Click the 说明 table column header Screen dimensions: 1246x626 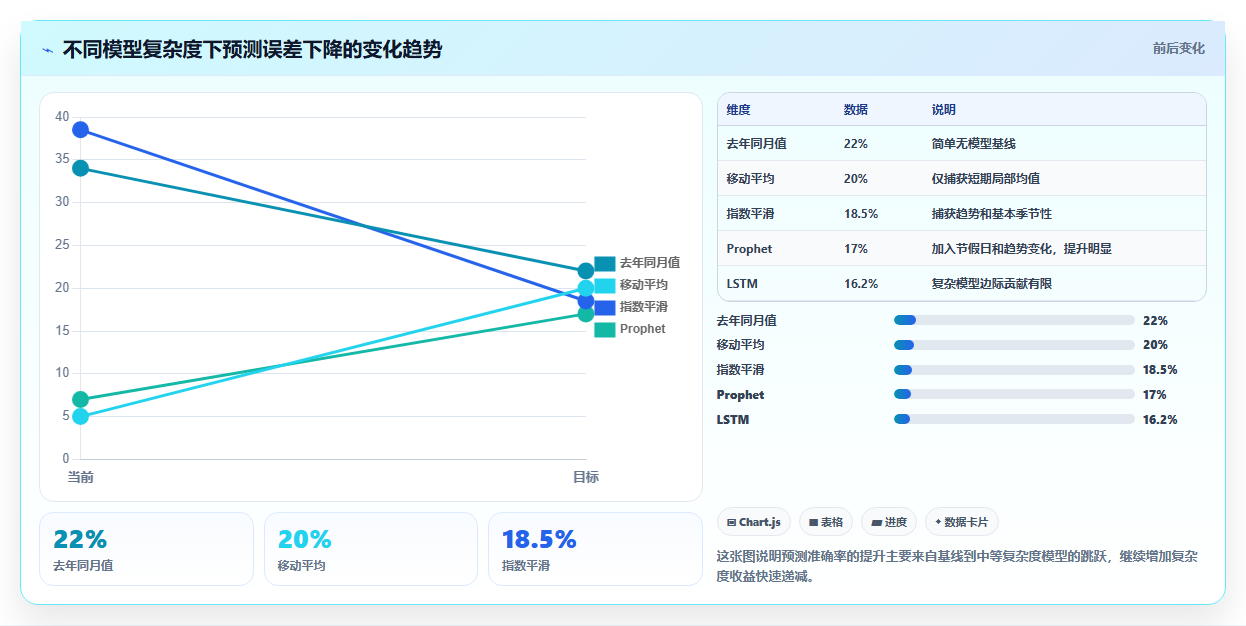coord(944,110)
